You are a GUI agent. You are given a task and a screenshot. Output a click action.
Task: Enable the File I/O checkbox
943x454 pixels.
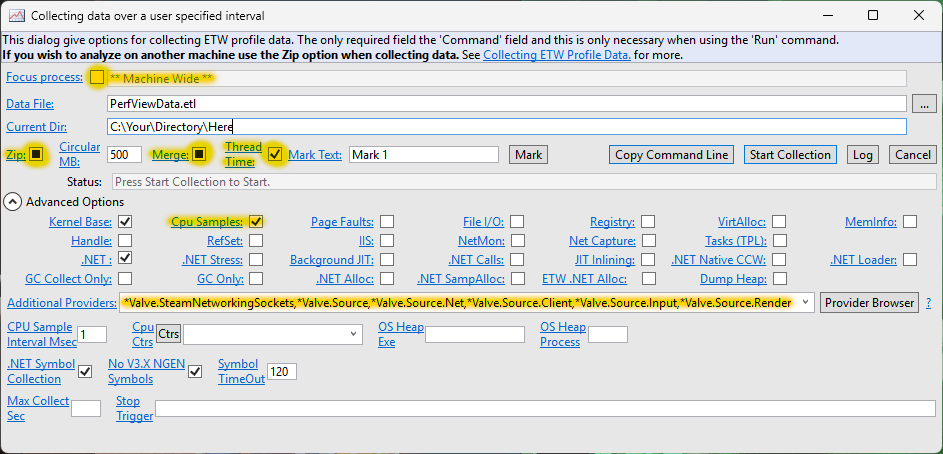[516, 222]
